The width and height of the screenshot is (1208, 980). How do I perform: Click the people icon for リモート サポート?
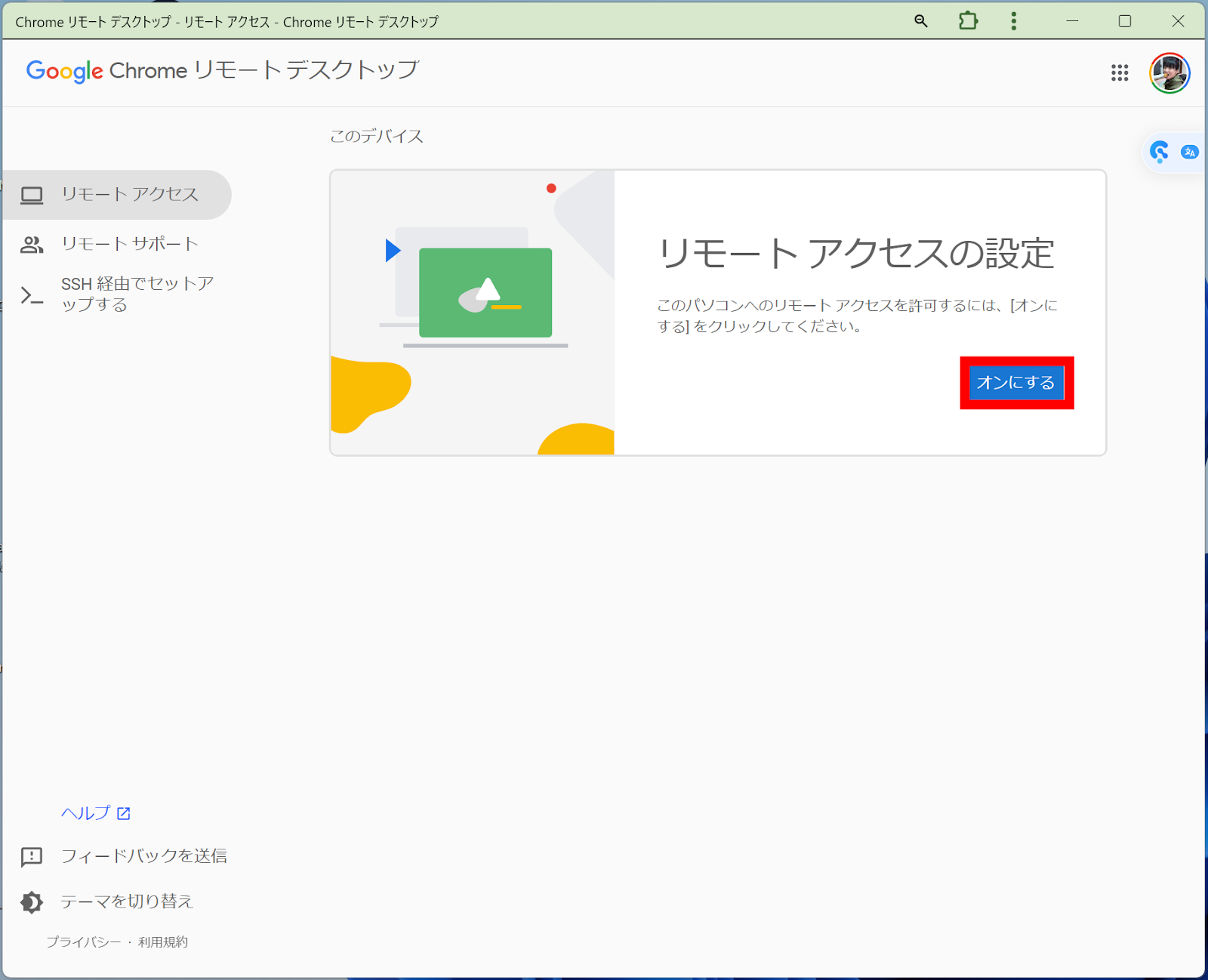(32, 245)
